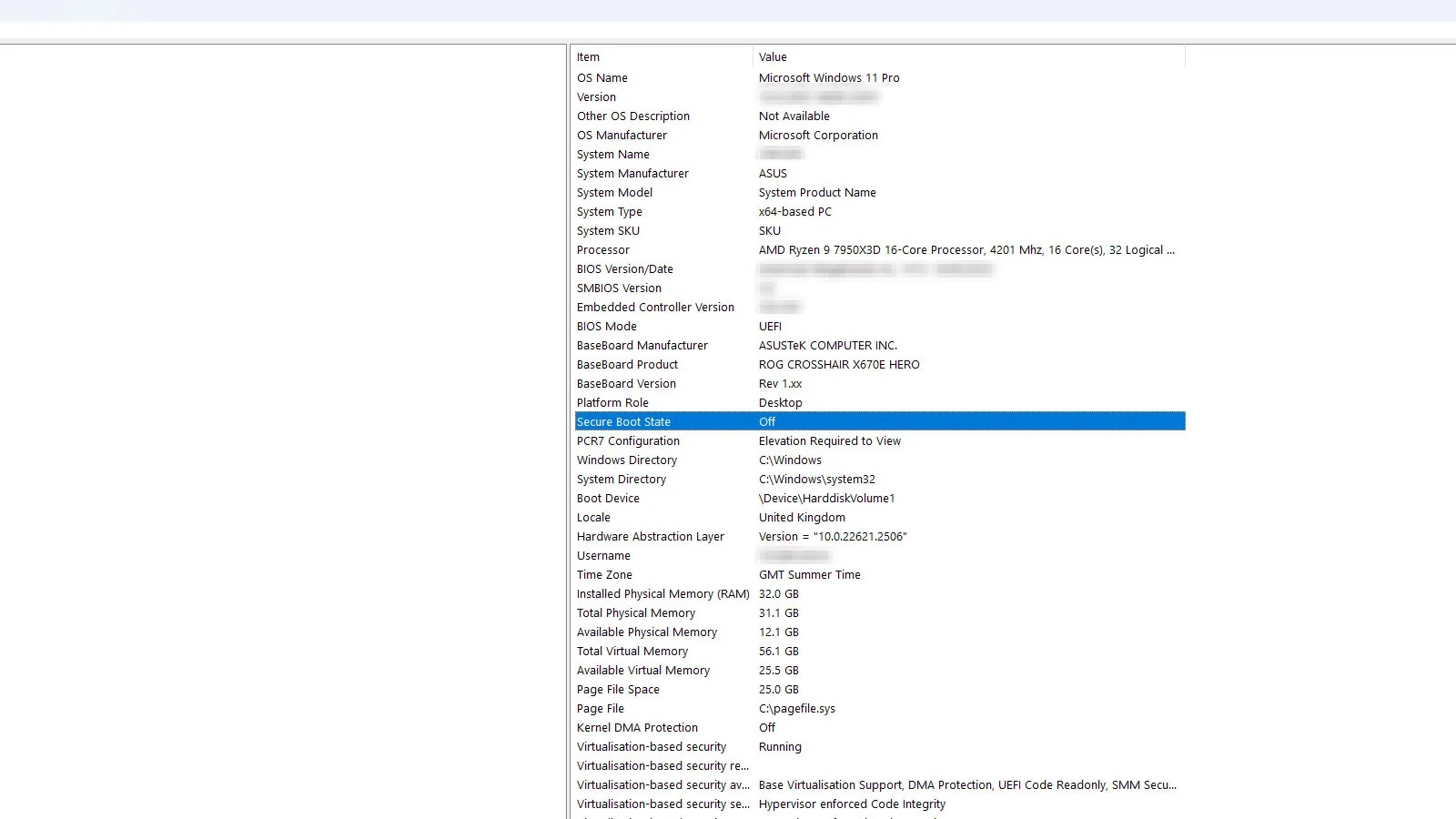Select the Embedded Controller Version row

[x=880, y=307]
